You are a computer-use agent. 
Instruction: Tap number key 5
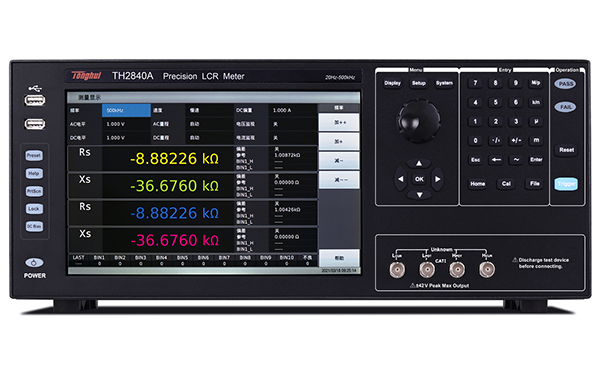click(496, 102)
